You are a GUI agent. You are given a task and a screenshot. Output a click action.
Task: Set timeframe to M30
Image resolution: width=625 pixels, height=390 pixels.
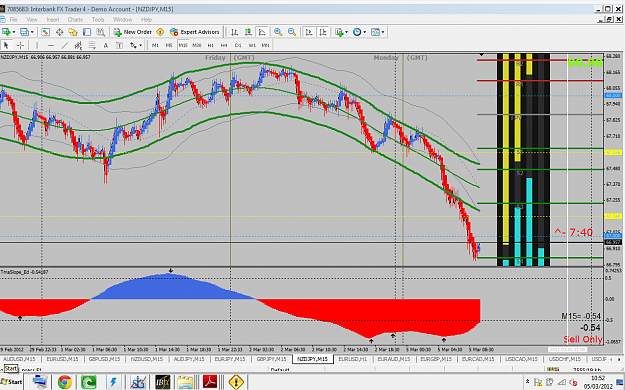pos(197,45)
